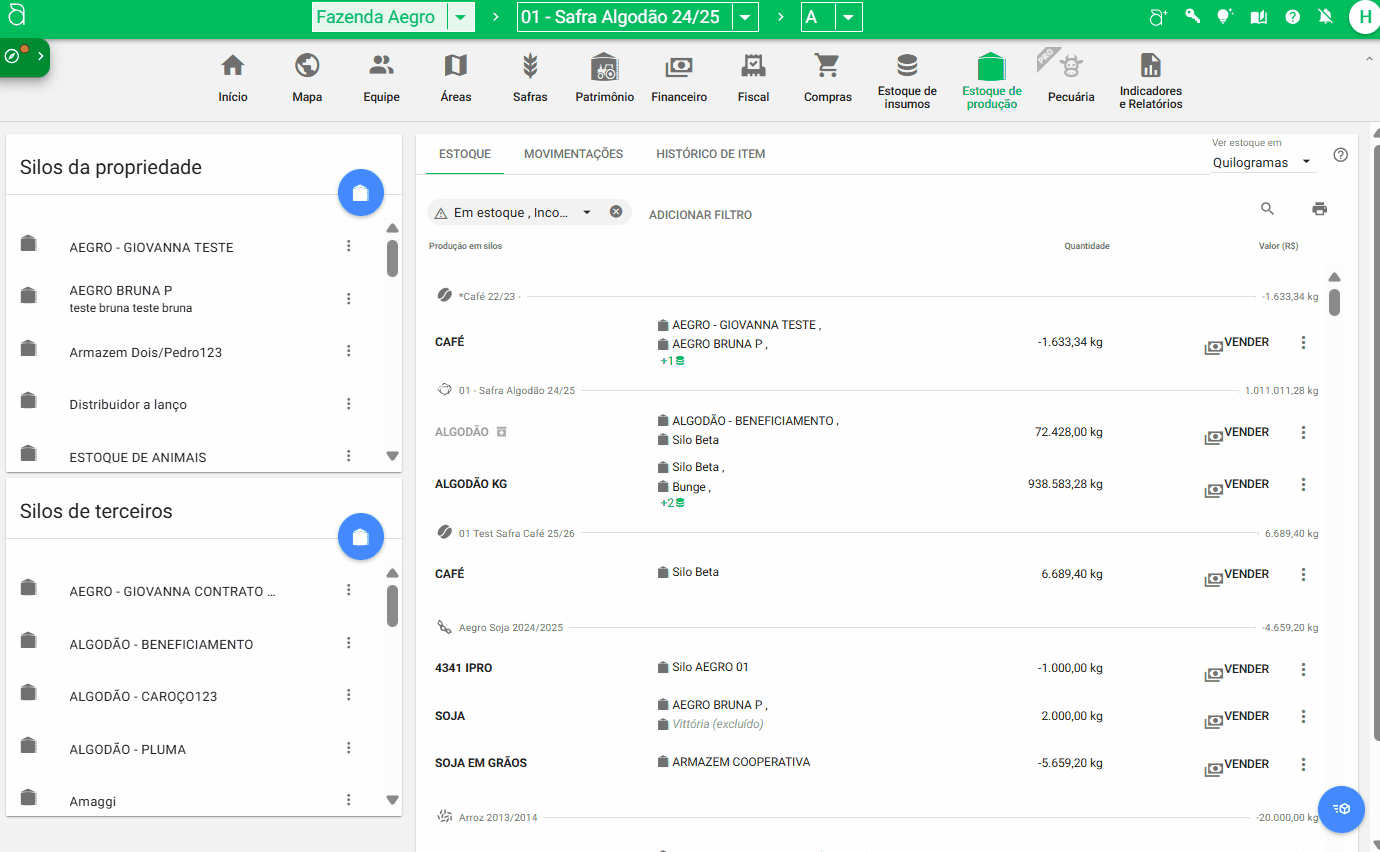Screen dimensions: 1380x852
Task: Click Vender for Algodão KG
Action: 1237,485
